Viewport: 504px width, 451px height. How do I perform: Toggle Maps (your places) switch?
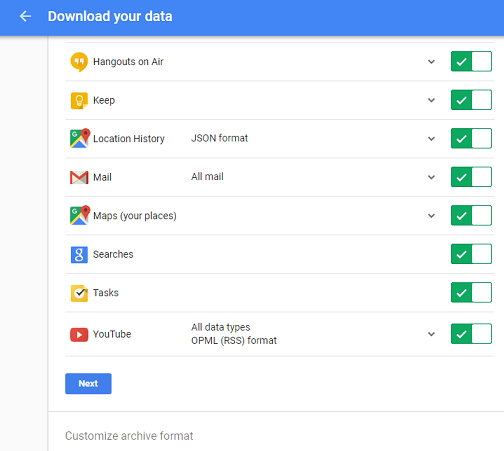tap(471, 215)
